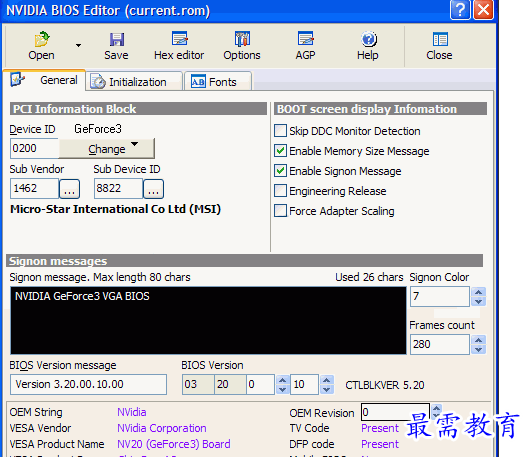The height and width of the screenshot is (457, 528).
Task: Increment the BIOS Version 10 field spinner
Action: pos(326,380)
